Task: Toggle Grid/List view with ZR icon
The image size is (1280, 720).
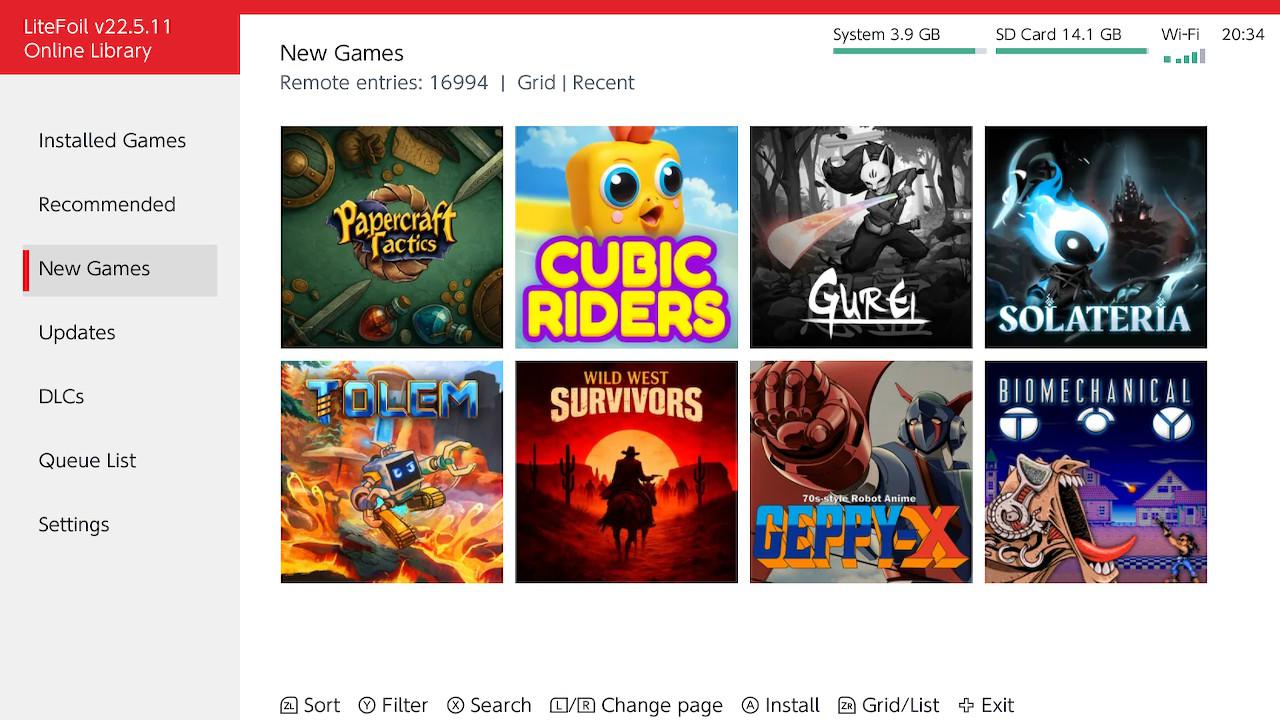Action: 847,705
